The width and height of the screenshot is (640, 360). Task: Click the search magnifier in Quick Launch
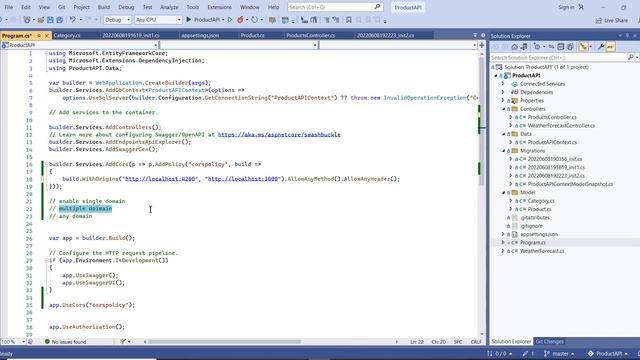click(377, 7)
